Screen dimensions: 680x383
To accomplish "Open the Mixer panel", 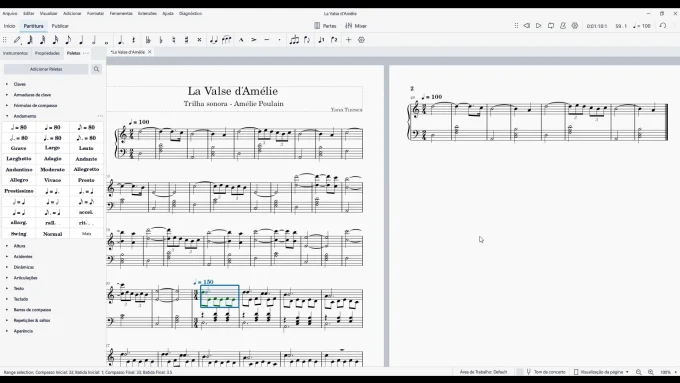I will (x=356, y=26).
